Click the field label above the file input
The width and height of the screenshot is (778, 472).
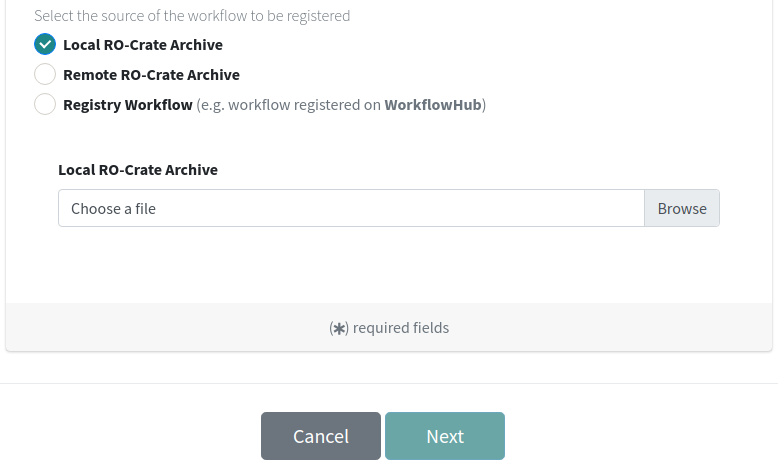point(138,170)
